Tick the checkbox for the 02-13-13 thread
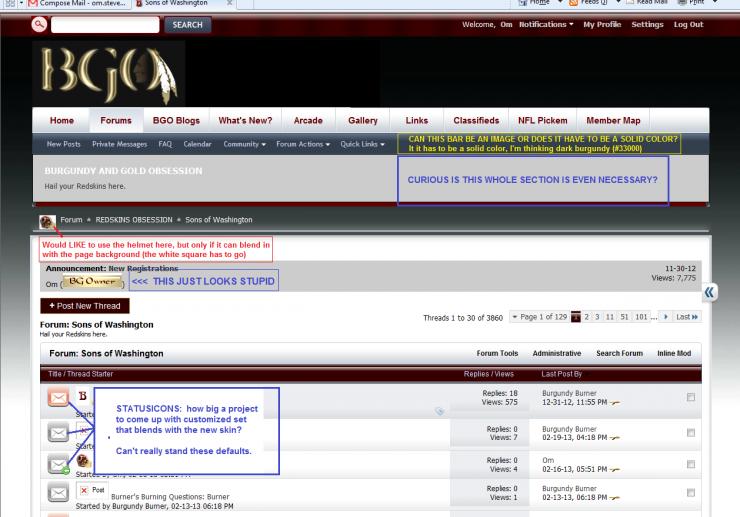 point(691,492)
